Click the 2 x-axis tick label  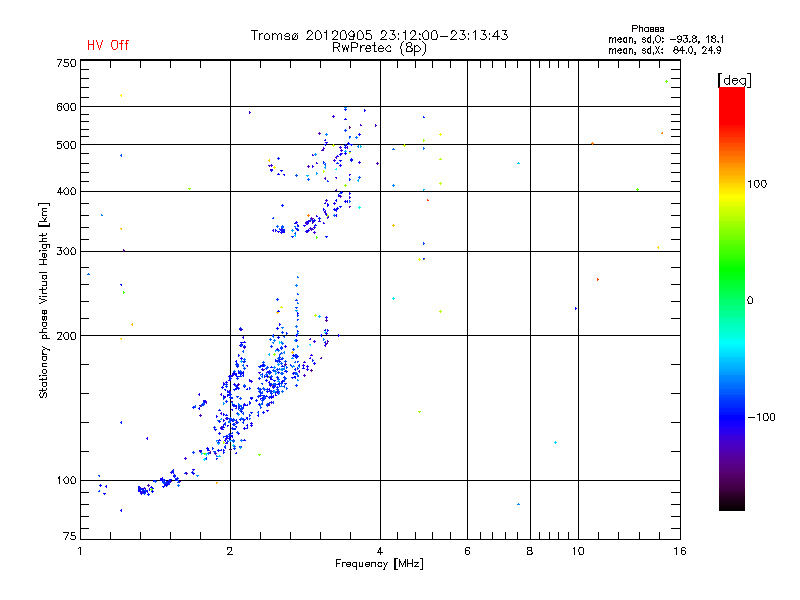pos(230,551)
